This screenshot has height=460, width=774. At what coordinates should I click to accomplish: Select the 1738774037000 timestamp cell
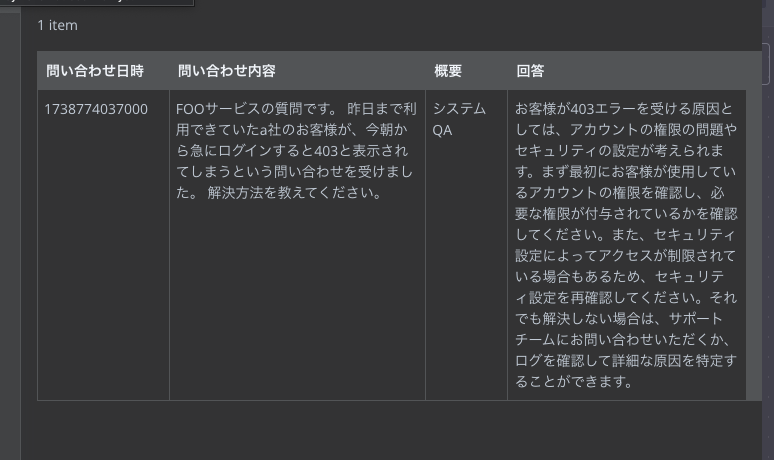104,245
